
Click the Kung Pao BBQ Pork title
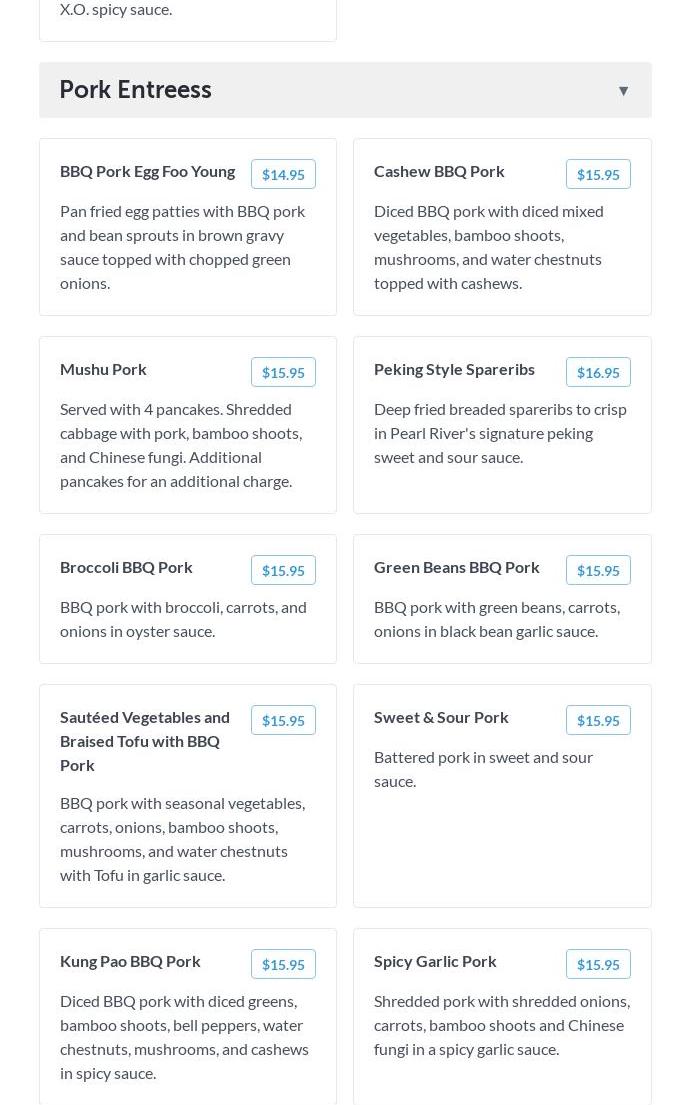click(x=130, y=961)
